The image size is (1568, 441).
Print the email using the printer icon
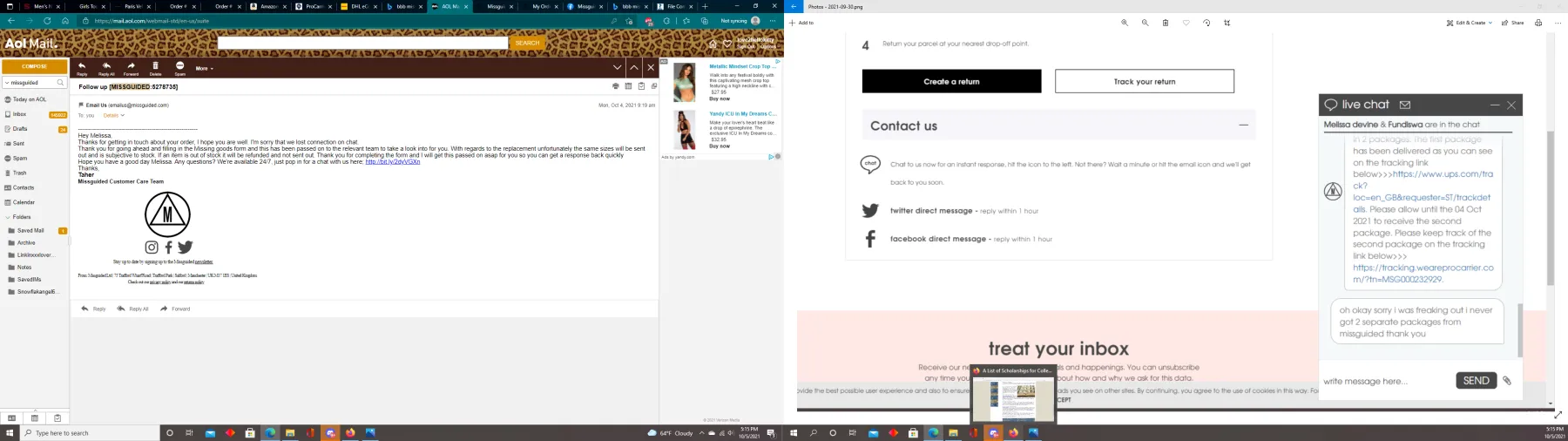pyautogui.click(x=615, y=86)
